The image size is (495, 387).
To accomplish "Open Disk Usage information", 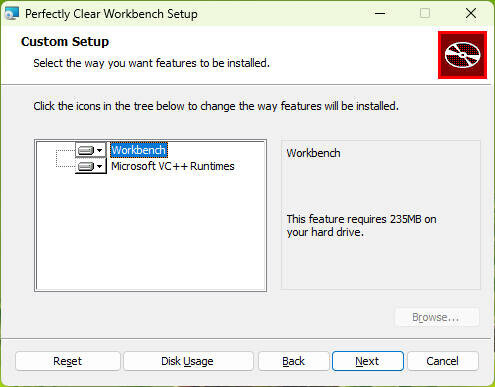I will click(188, 361).
